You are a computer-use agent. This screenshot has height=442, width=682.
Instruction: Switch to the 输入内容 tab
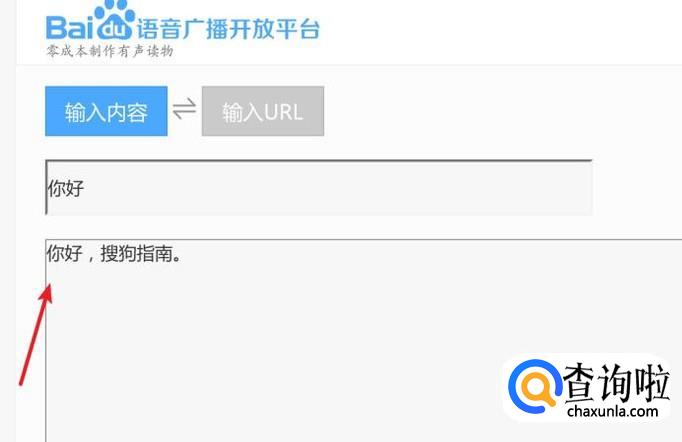tap(106, 111)
